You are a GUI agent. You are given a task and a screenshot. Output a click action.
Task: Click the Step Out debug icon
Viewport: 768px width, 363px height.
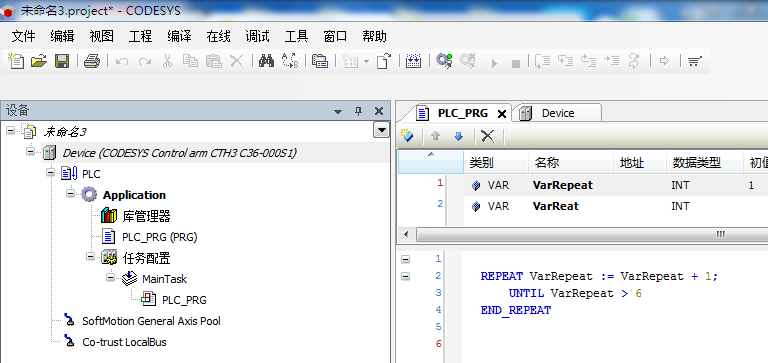tap(588, 61)
